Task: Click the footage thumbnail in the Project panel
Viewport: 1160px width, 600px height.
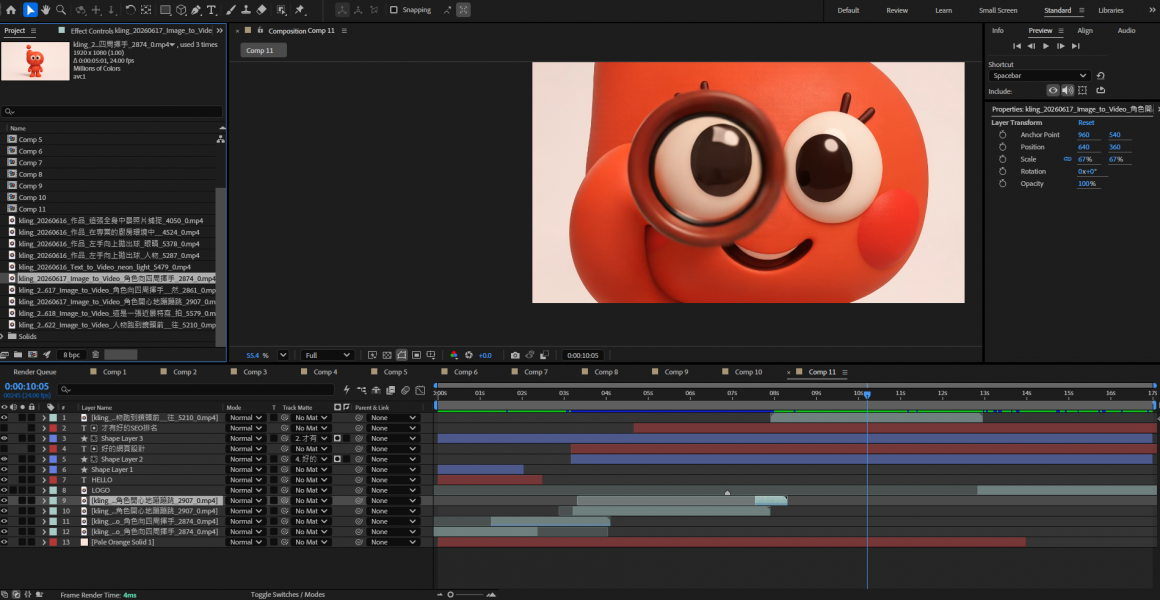Action: coord(36,61)
